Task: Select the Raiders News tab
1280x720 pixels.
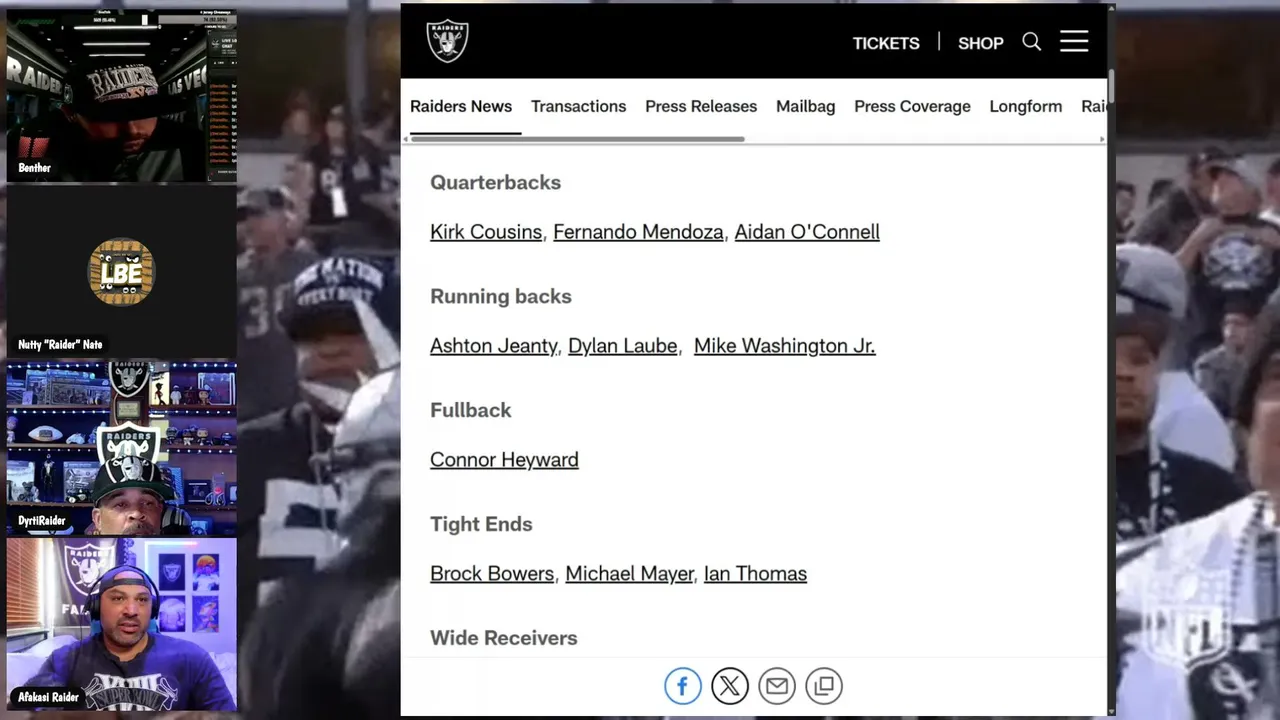Action: (461, 106)
